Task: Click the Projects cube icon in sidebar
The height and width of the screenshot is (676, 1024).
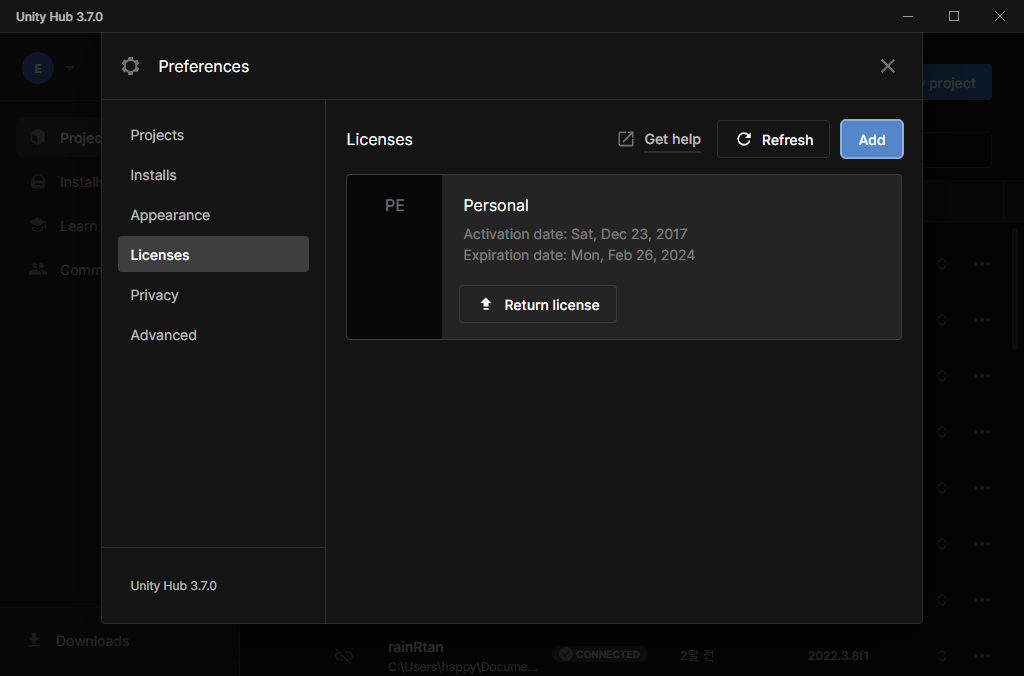Action: 38,137
